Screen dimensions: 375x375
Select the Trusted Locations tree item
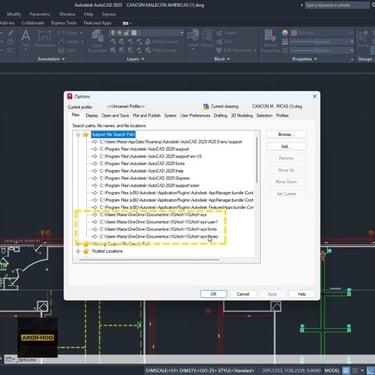point(107,251)
